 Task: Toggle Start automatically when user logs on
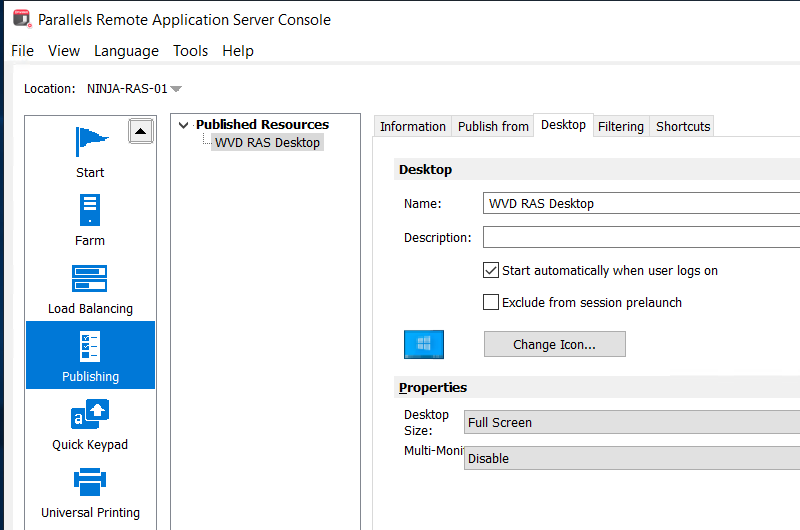(x=491, y=271)
